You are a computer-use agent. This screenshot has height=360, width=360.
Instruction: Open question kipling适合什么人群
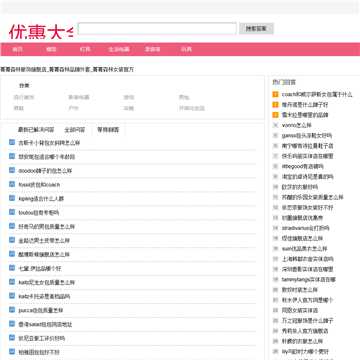pyautogui.click(x=41, y=199)
